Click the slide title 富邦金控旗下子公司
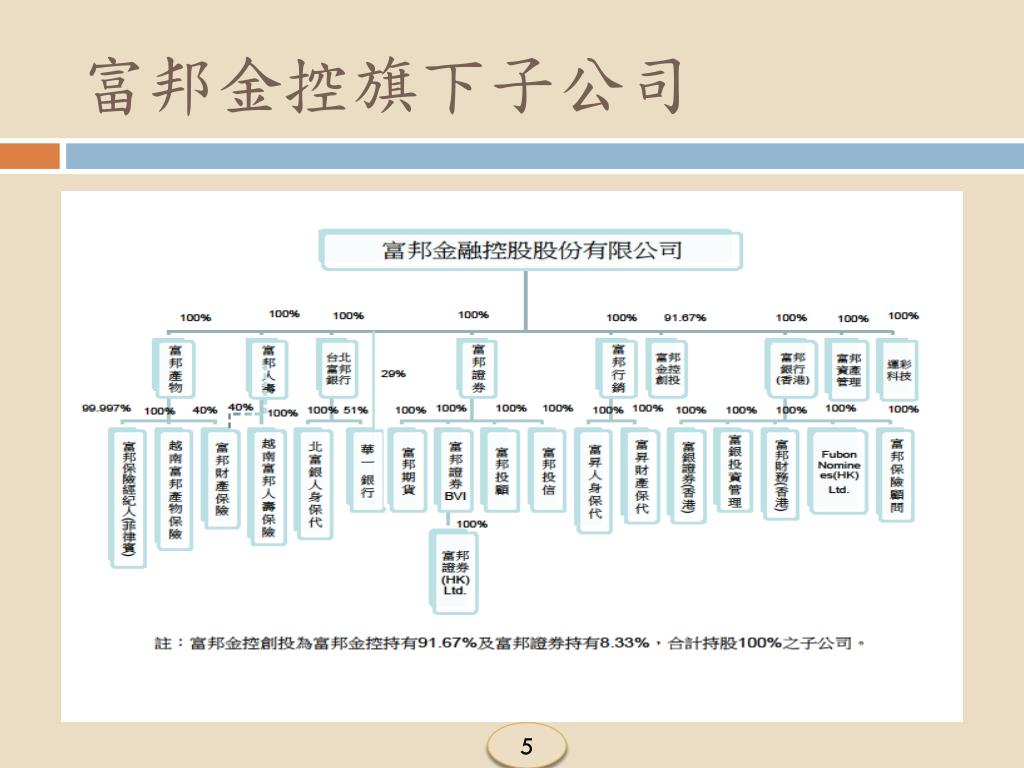Image resolution: width=1024 pixels, height=768 pixels. pyautogui.click(x=387, y=86)
